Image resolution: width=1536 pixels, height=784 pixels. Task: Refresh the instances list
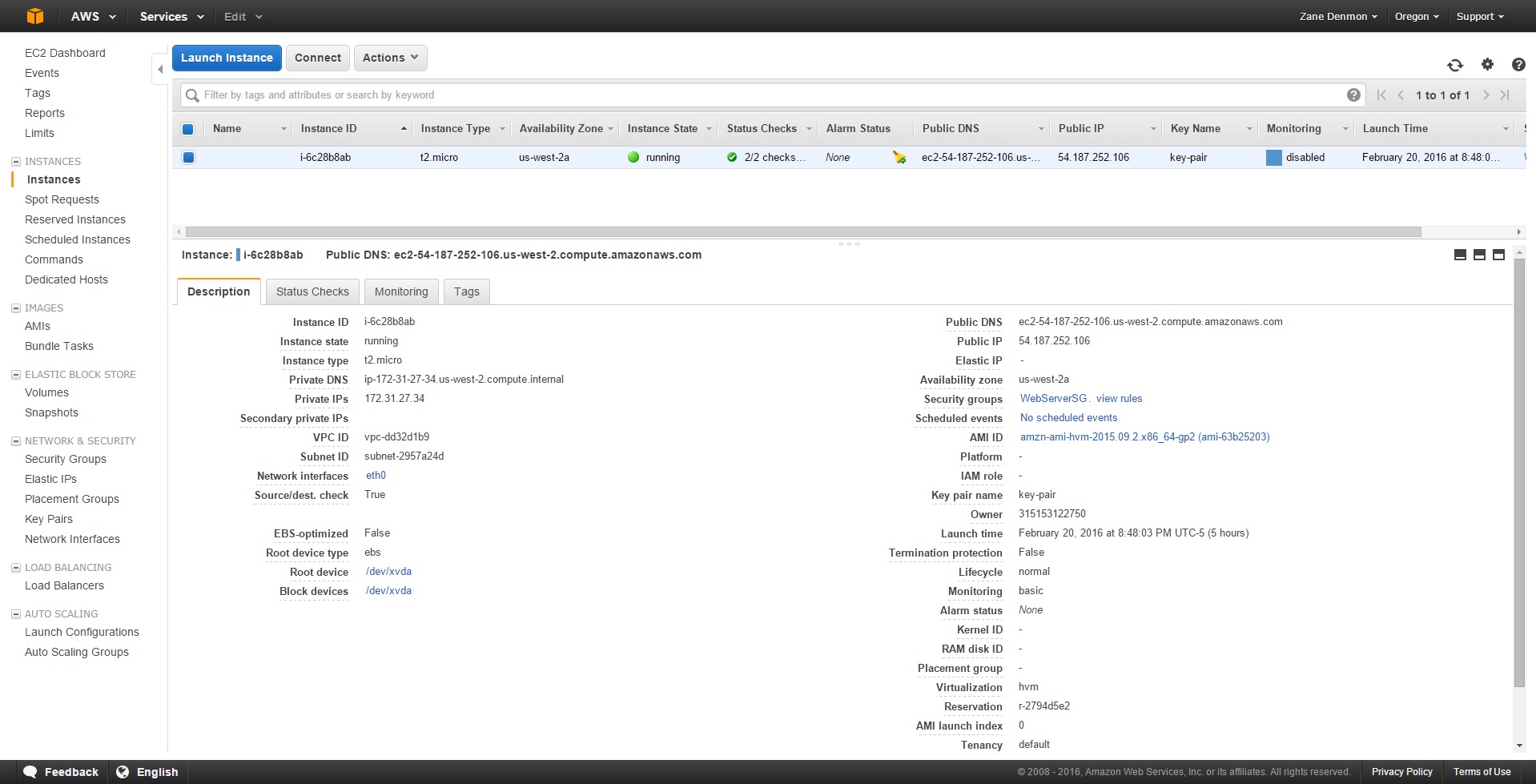point(1455,65)
